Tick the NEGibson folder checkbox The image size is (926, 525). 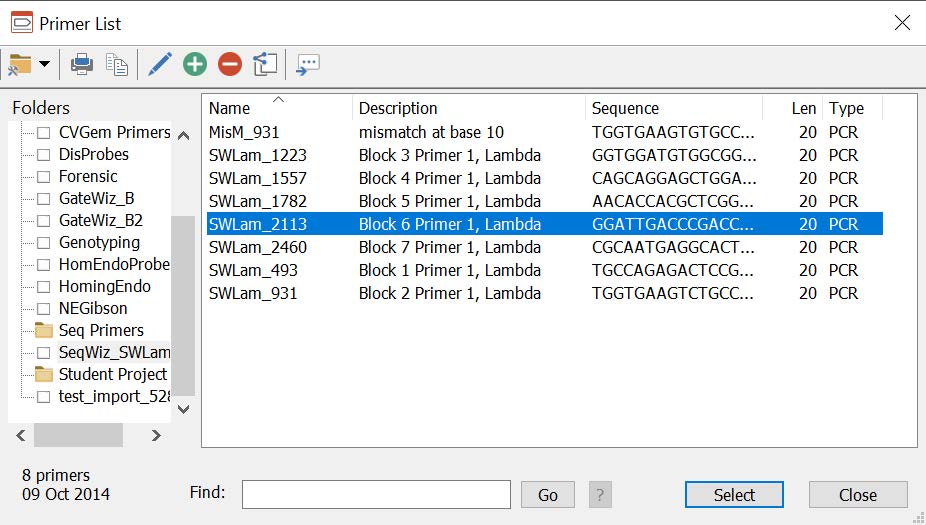[44, 309]
